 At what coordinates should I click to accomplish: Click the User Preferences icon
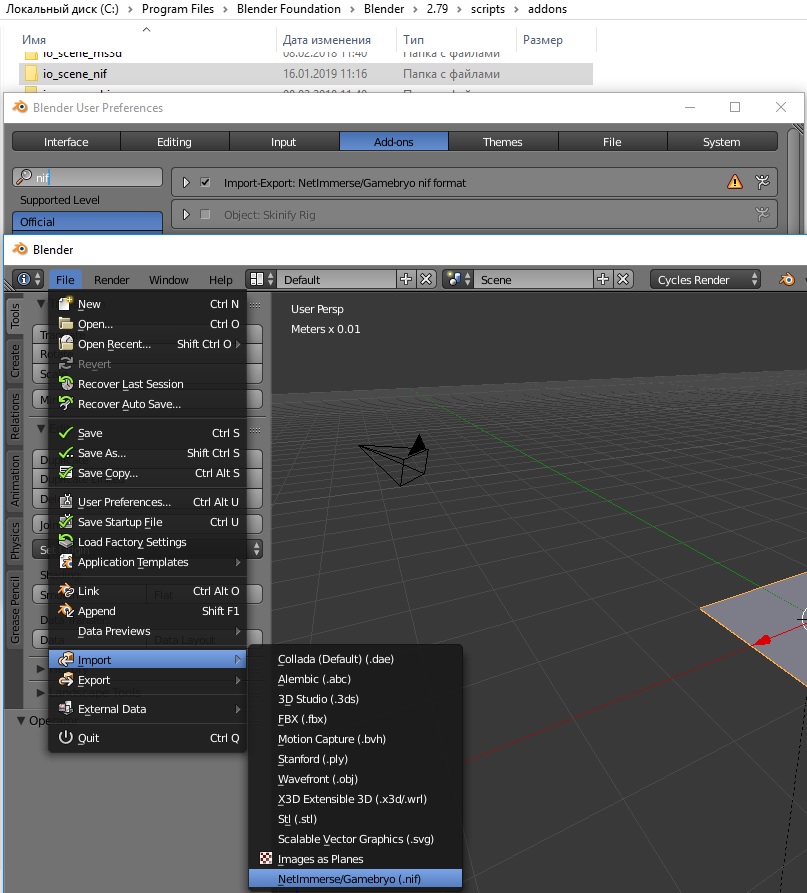[x=66, y=501]
